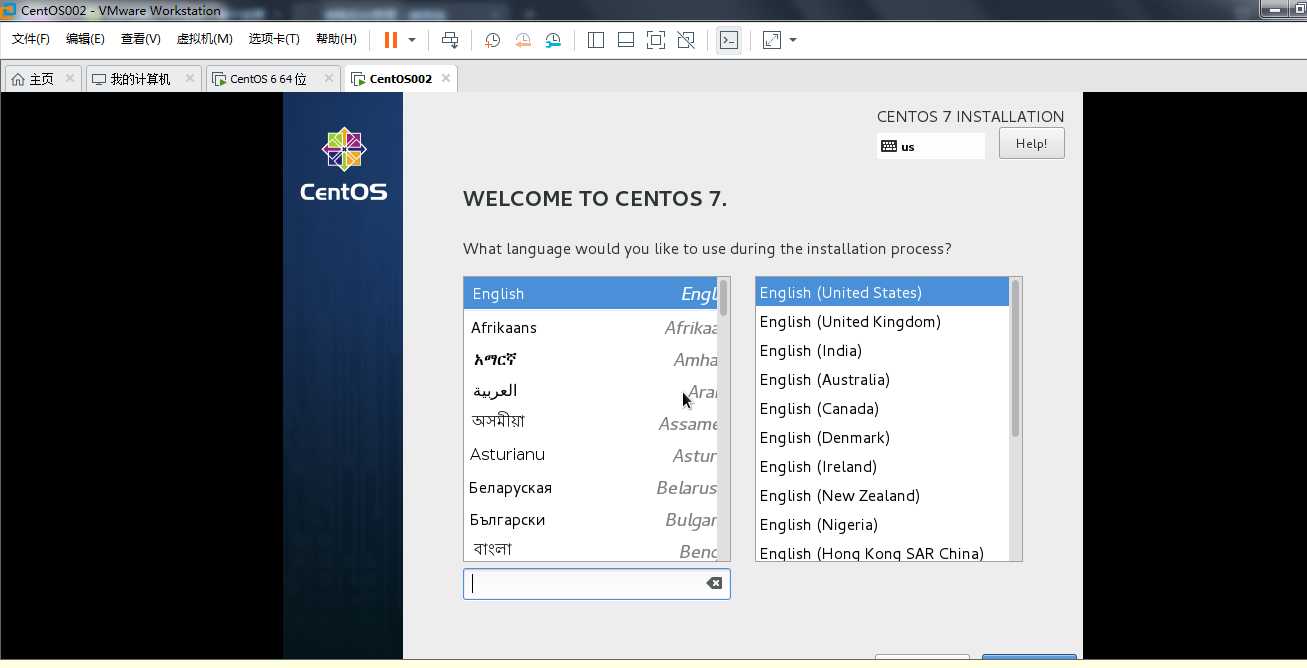Click the Help! button
The image size is (1307, 668).
click(1031, 143)
